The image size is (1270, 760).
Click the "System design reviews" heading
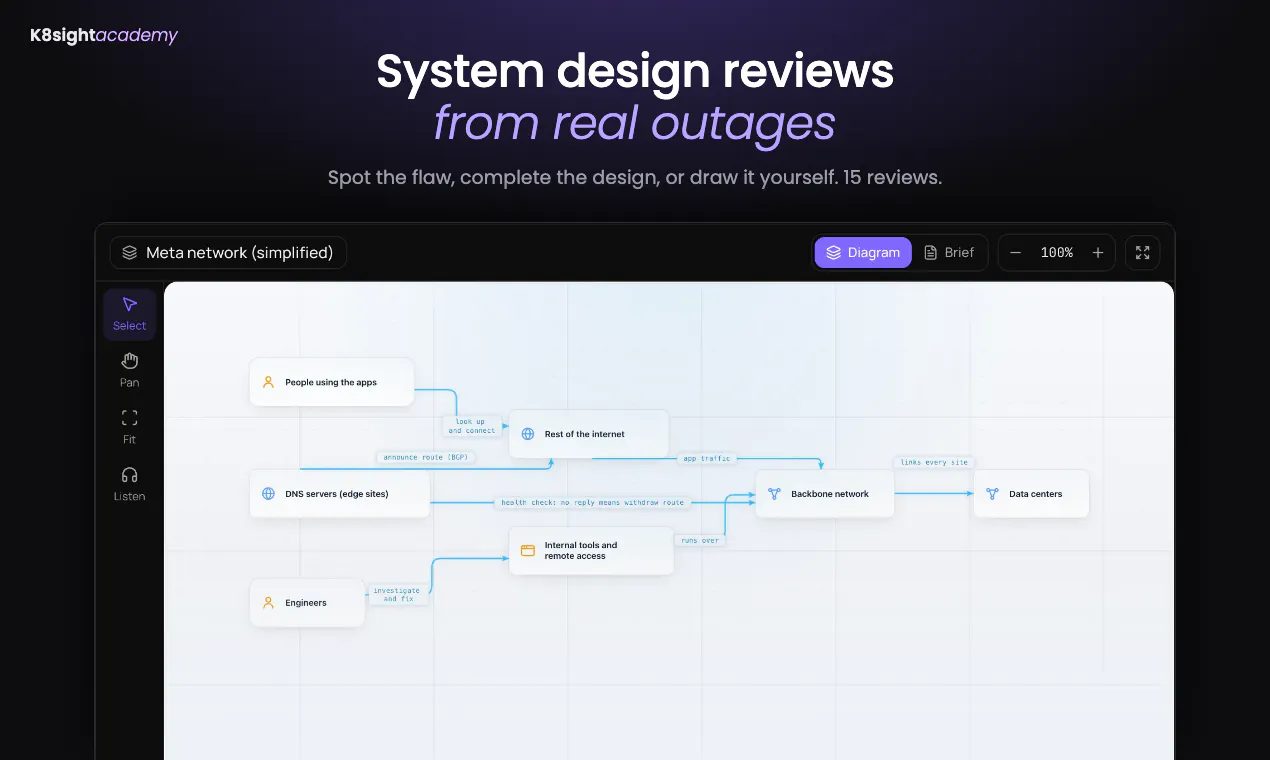(x=635, y=72)
